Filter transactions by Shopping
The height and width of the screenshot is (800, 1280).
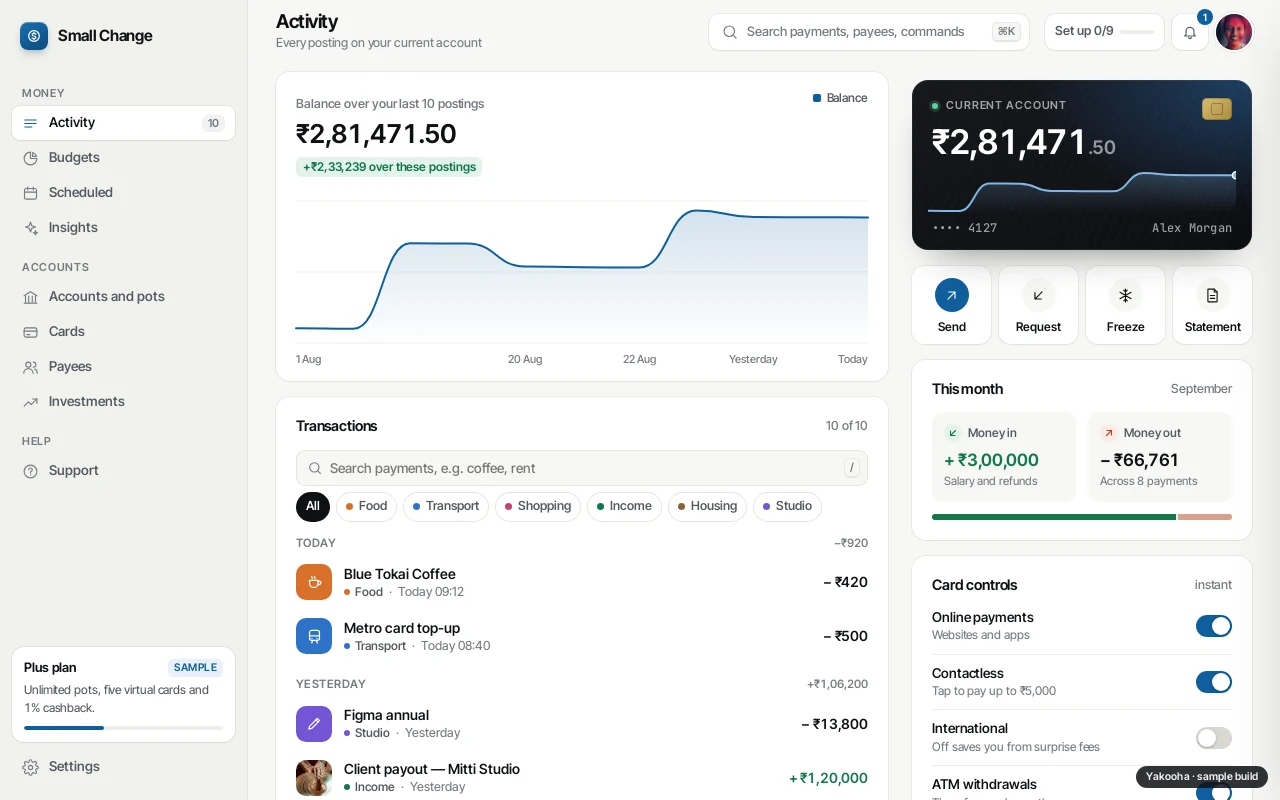click(x=538, y=507)
